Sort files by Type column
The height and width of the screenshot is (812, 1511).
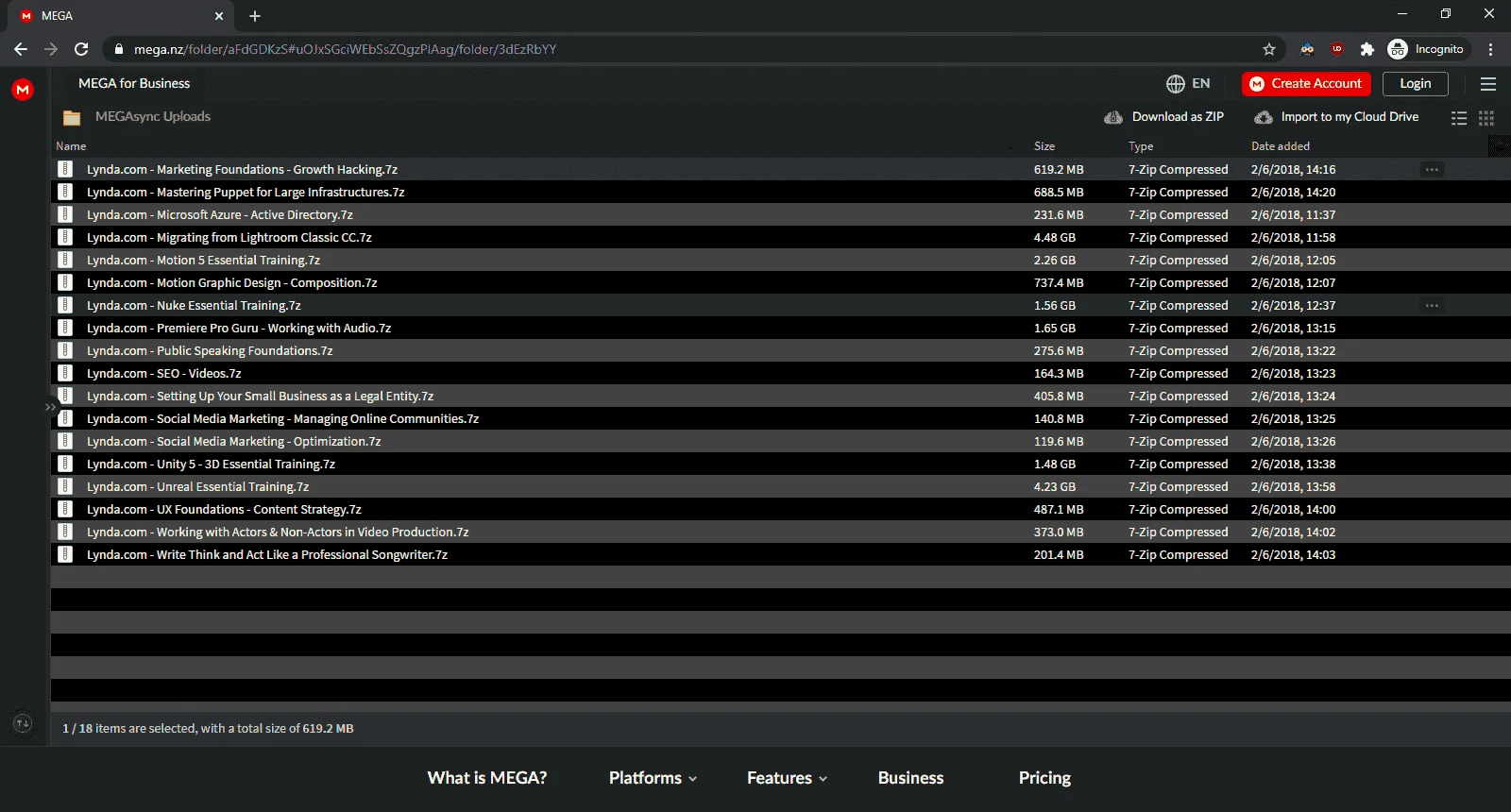click(x=1141, y=146)
